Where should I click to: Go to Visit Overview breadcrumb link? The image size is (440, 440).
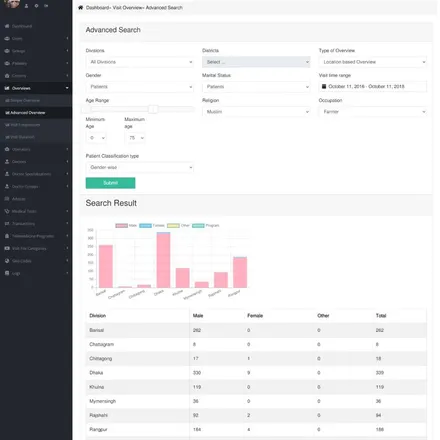128,7
